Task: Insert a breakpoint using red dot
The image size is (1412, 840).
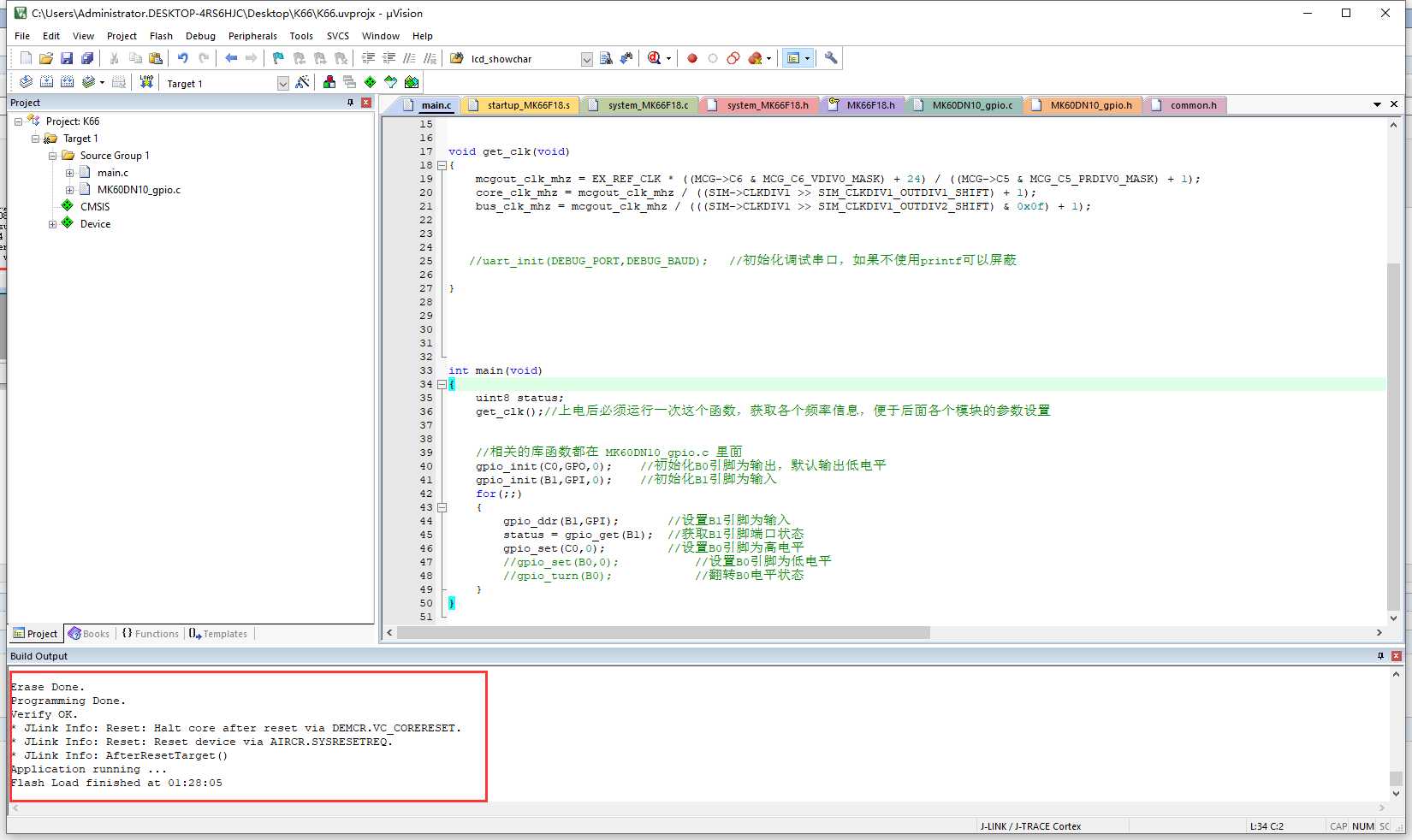Action: pos(692,58)
